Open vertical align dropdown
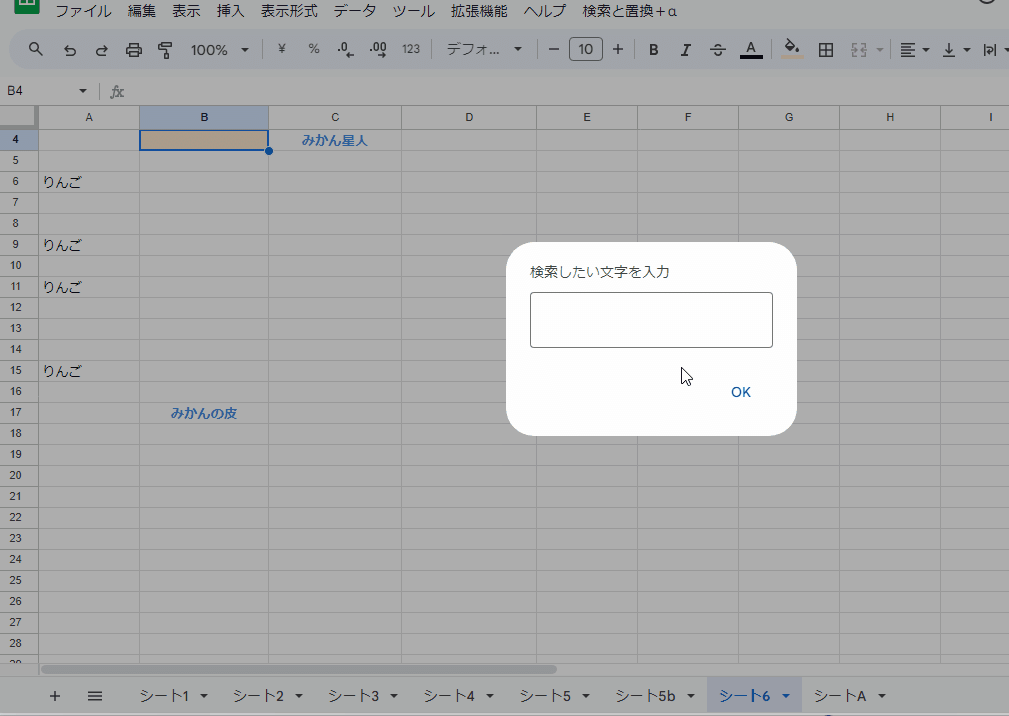 956,50
